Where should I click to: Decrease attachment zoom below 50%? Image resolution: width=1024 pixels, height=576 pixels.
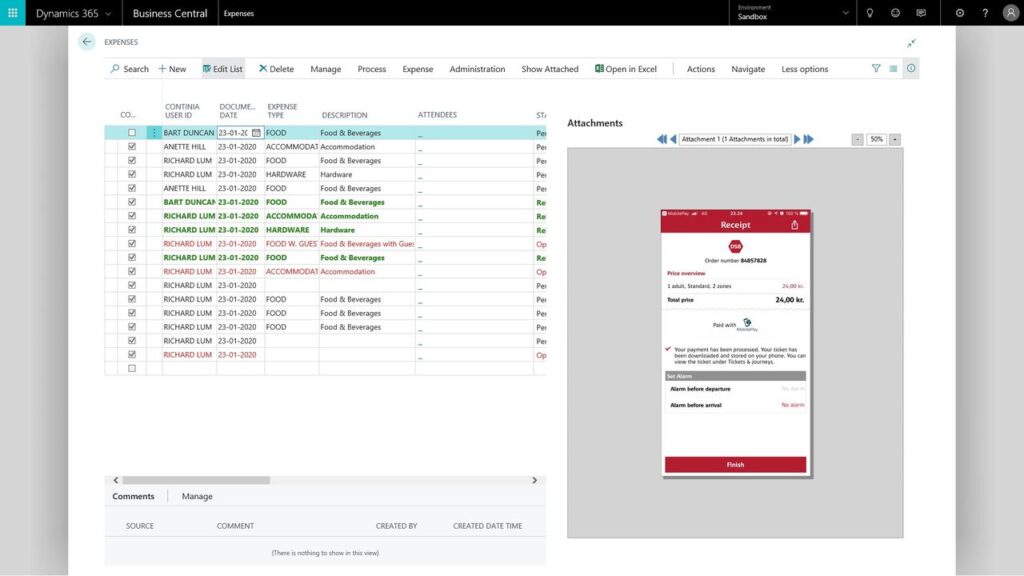pos(858,139)
